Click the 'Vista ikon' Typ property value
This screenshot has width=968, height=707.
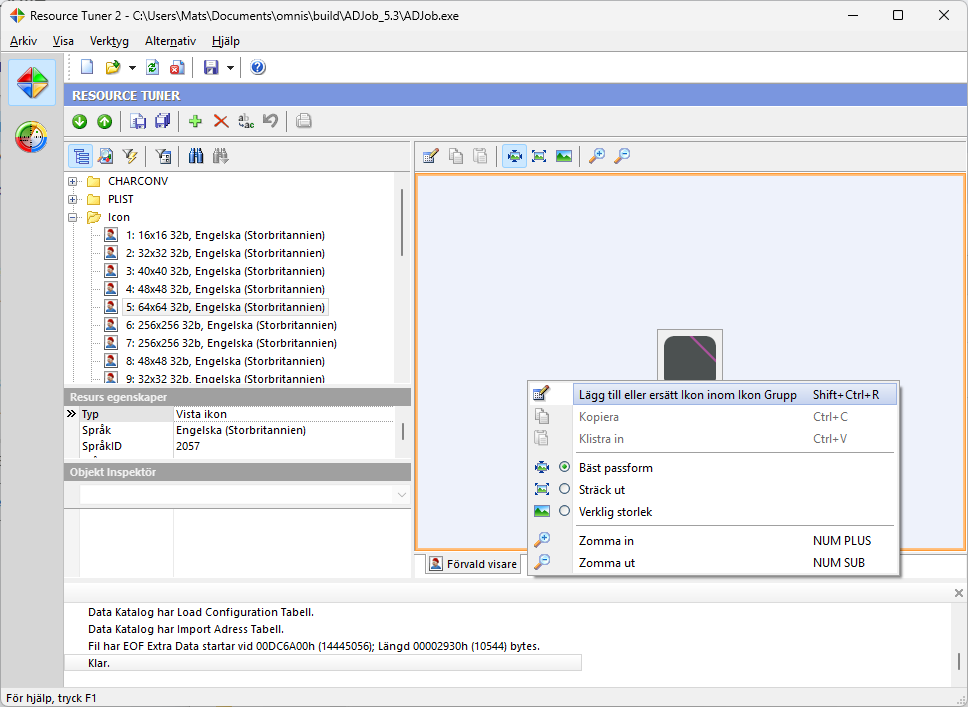point(283,414)
